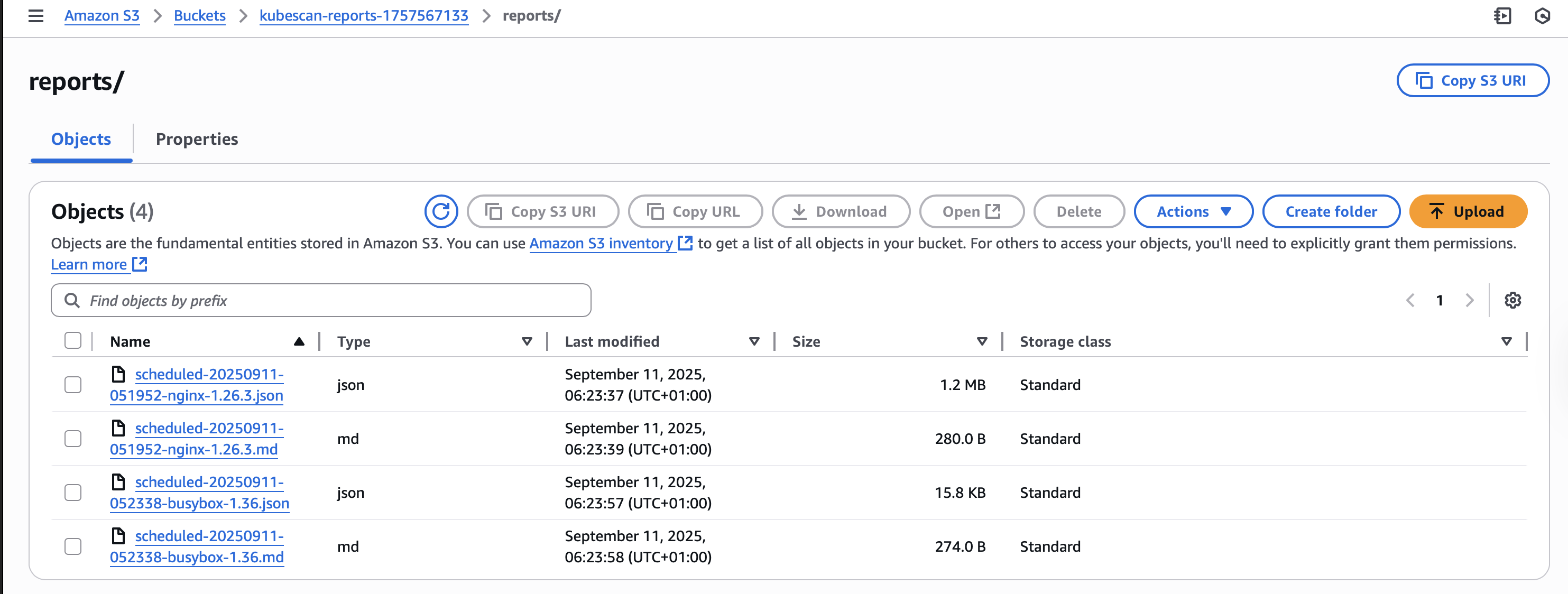Click file icon of nginx-1.26.3.md row
1568x594 pixels.
(118, 428)
